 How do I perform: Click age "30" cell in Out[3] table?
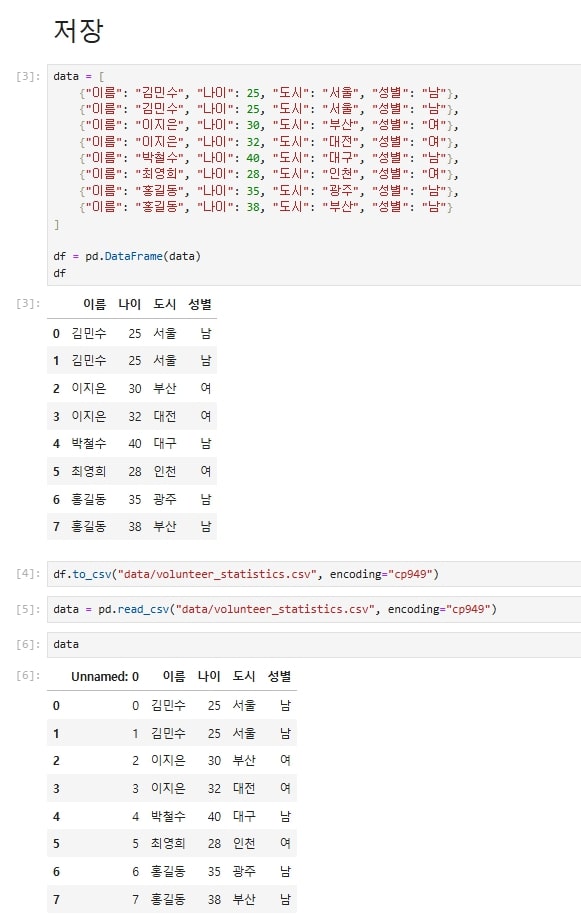[x=135, y=389]
